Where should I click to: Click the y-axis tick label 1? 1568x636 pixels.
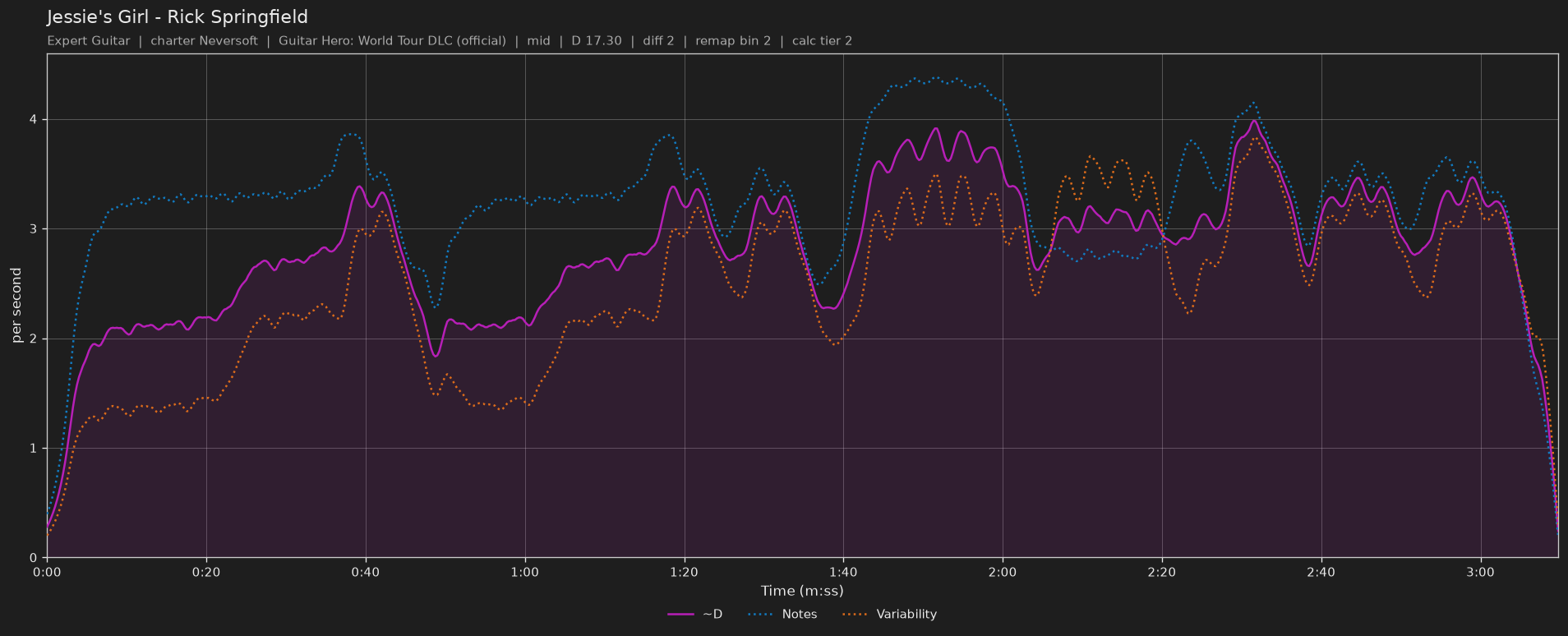[x=35, y=449]
